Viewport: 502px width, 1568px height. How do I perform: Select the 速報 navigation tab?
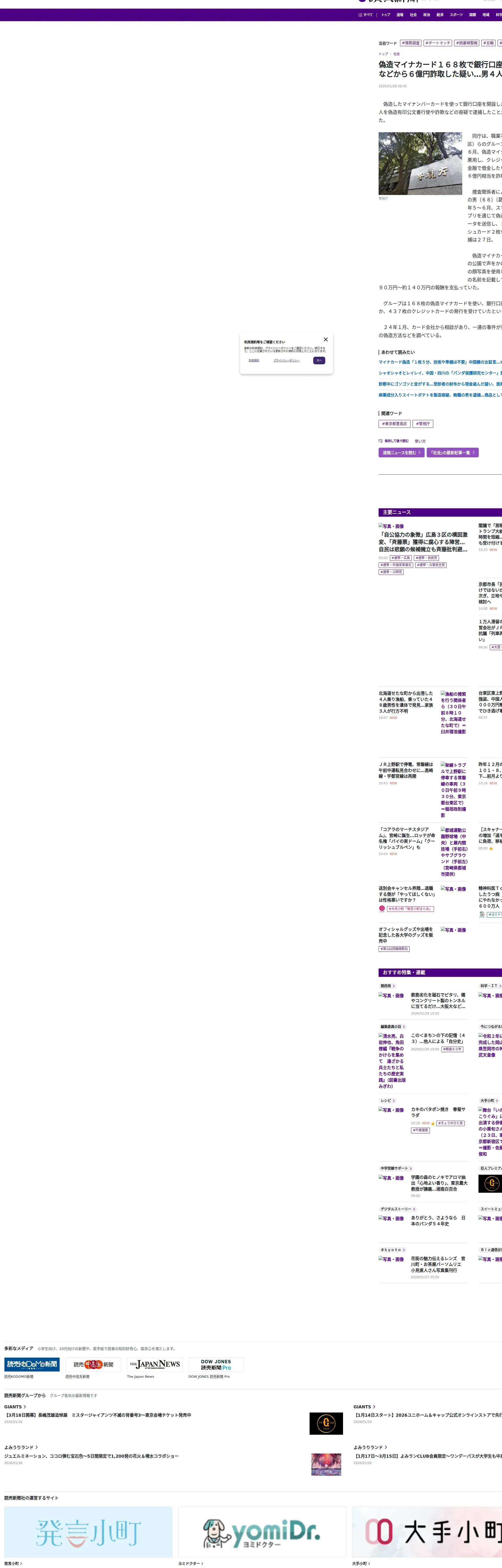pos(400,15)
